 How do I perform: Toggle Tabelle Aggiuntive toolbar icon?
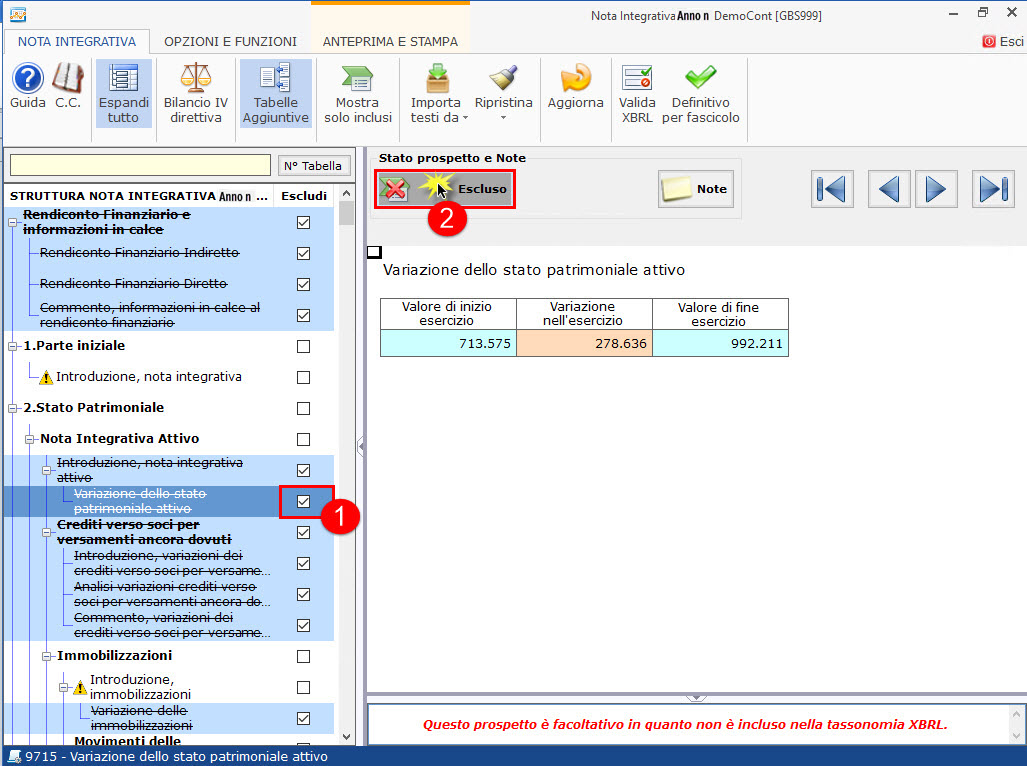pos(275,93)
